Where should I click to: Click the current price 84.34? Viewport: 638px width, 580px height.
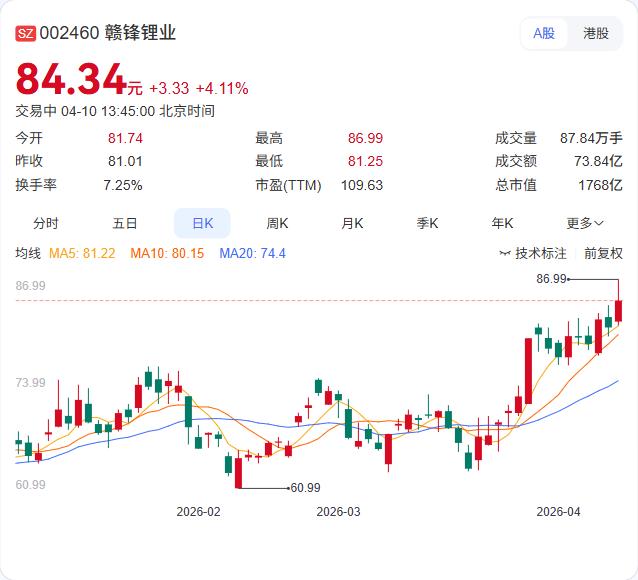click(x=72, y=79)
